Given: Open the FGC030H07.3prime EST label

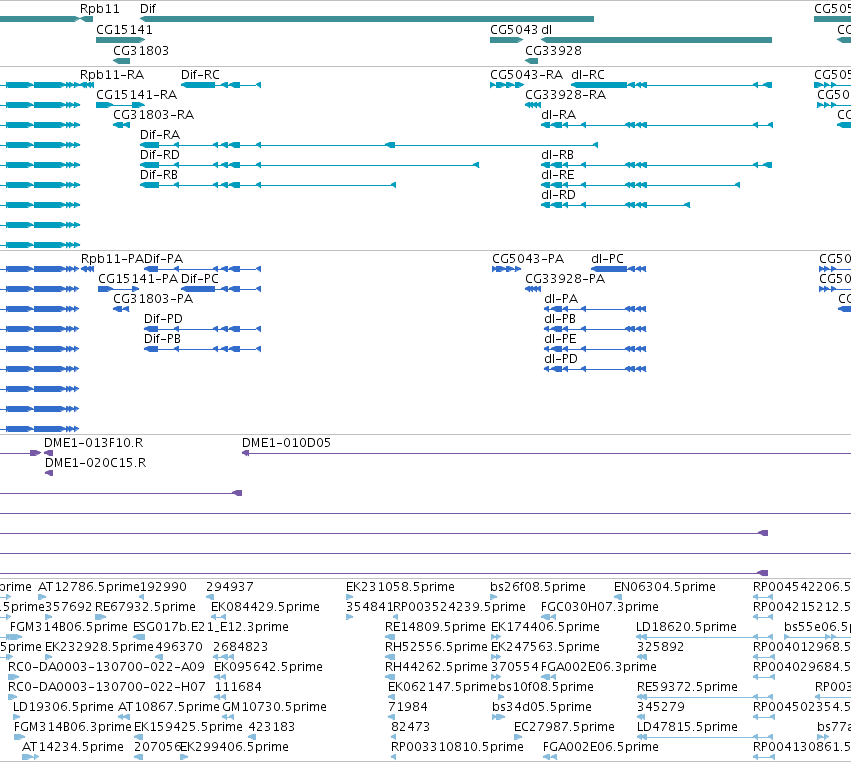Looking at the screenshot, I should [x=598, y=607].
